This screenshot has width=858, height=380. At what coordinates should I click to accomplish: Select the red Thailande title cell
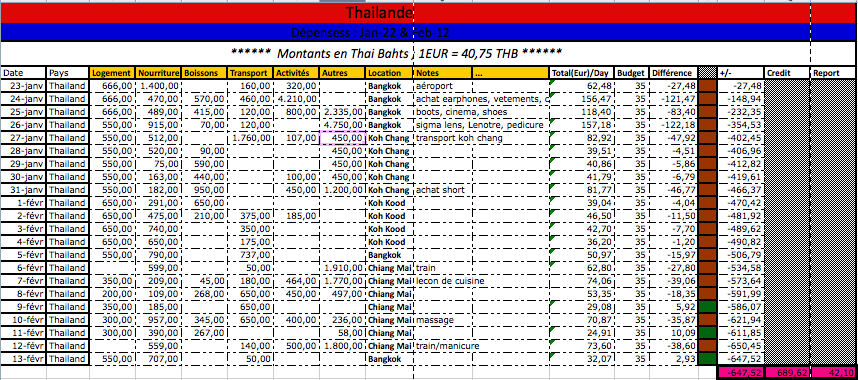click(405, 13)
